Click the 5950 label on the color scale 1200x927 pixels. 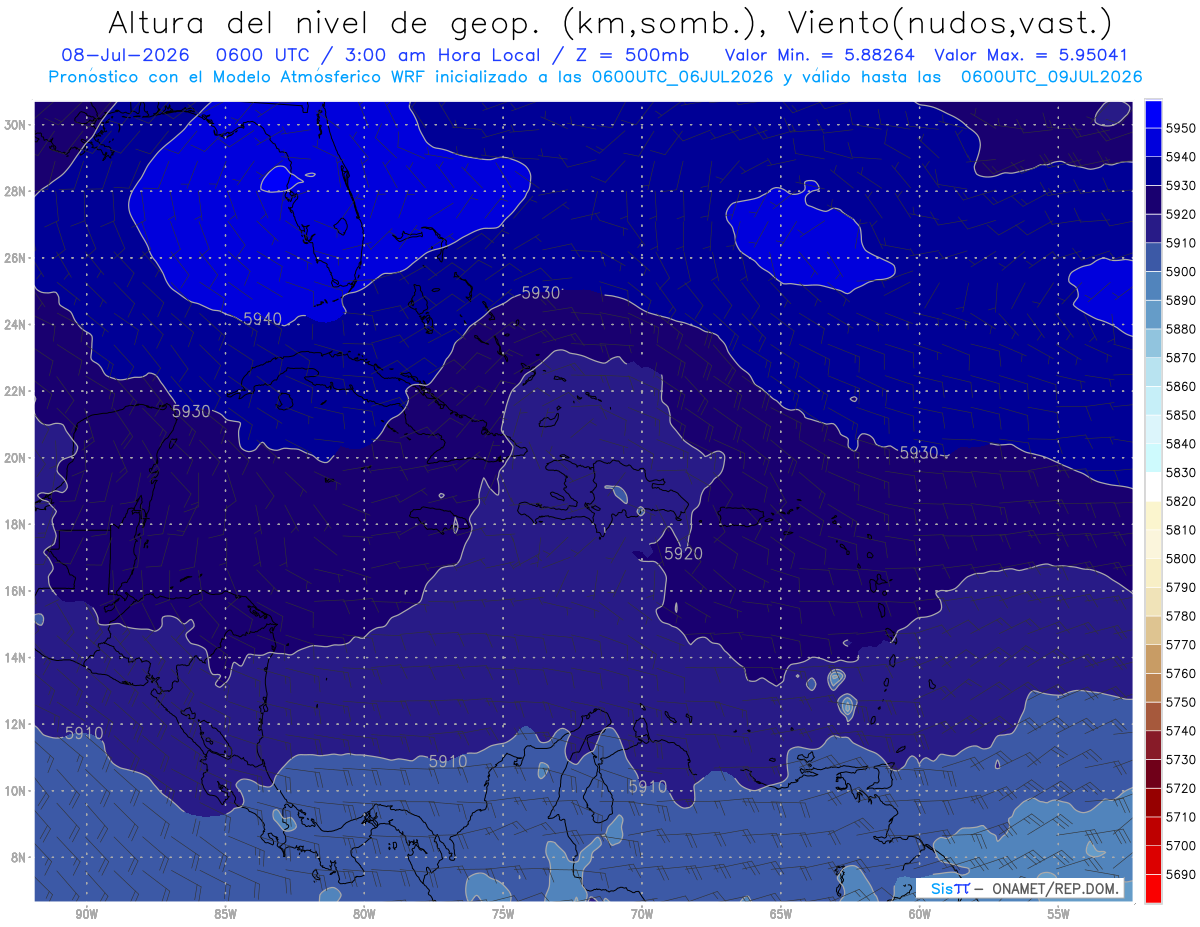coord(1180,128)
